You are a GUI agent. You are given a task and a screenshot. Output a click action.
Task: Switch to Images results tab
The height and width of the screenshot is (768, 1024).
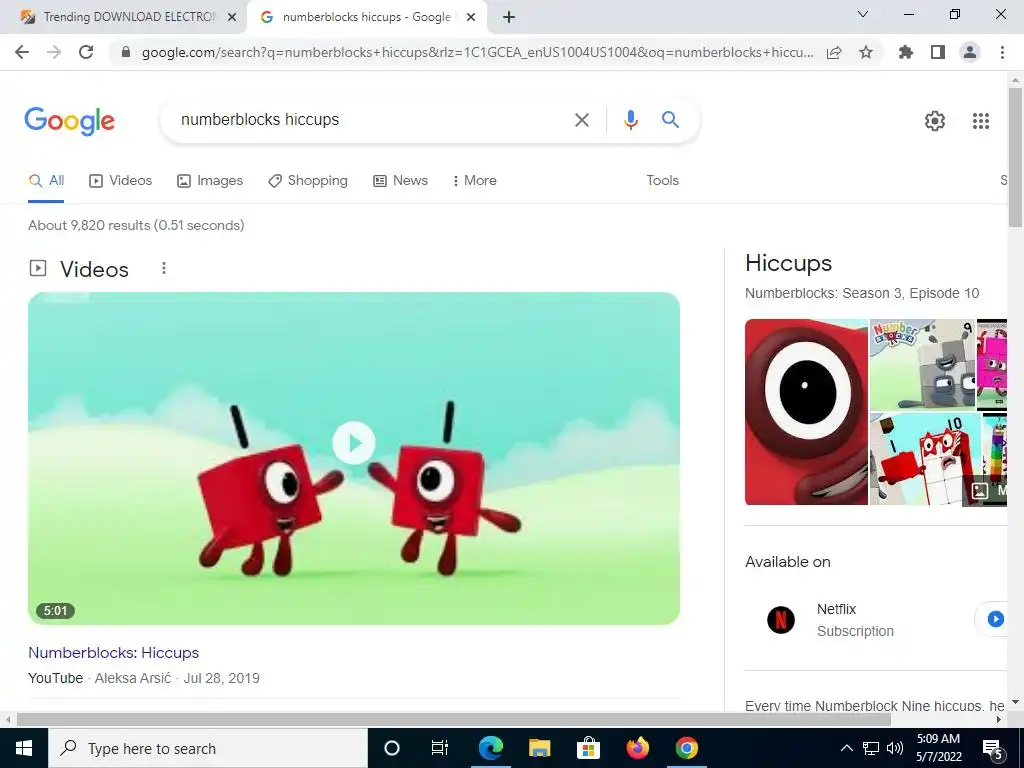[210, 180]
